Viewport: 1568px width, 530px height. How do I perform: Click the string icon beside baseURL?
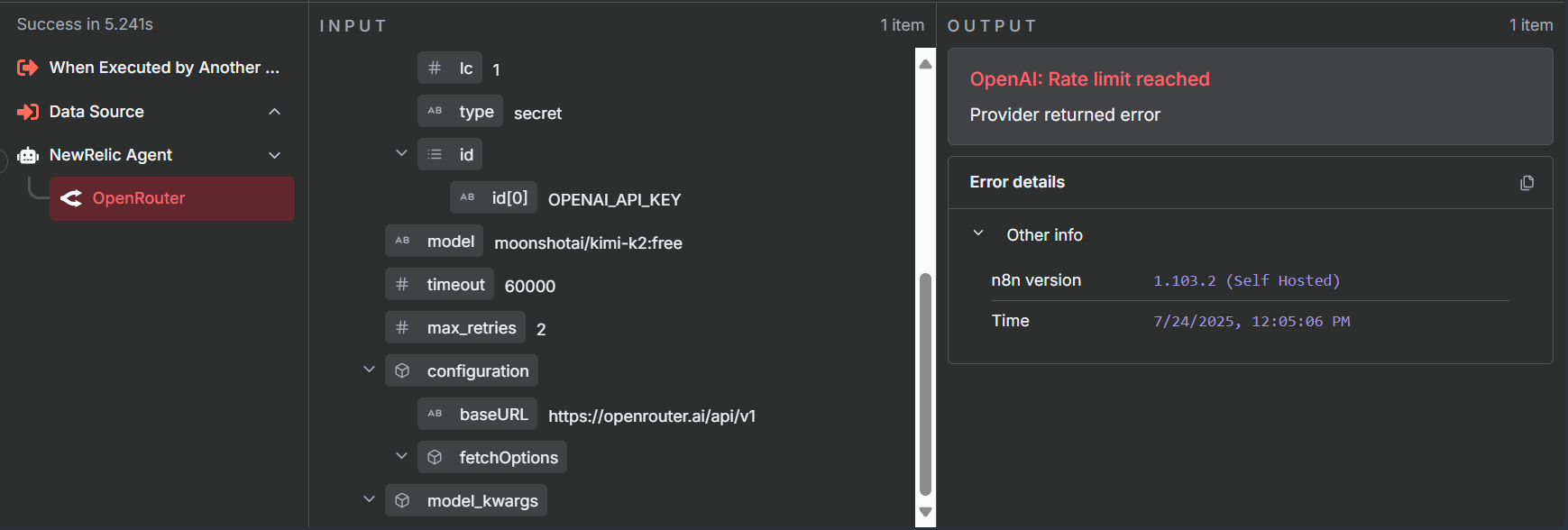click(x=435, y=414)
